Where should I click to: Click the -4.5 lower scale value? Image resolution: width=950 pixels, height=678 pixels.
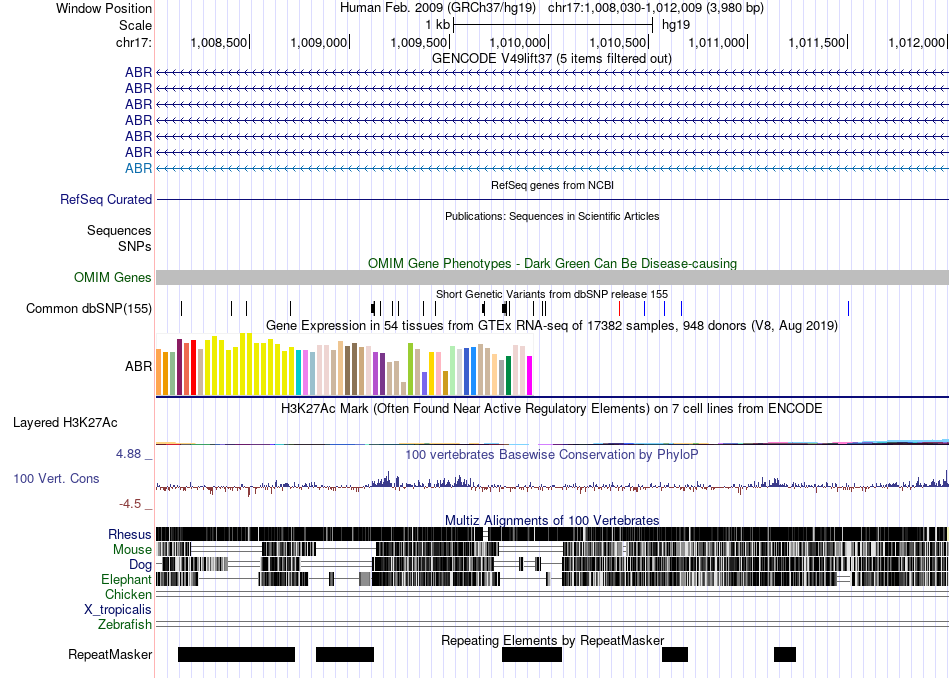[130, 504]
